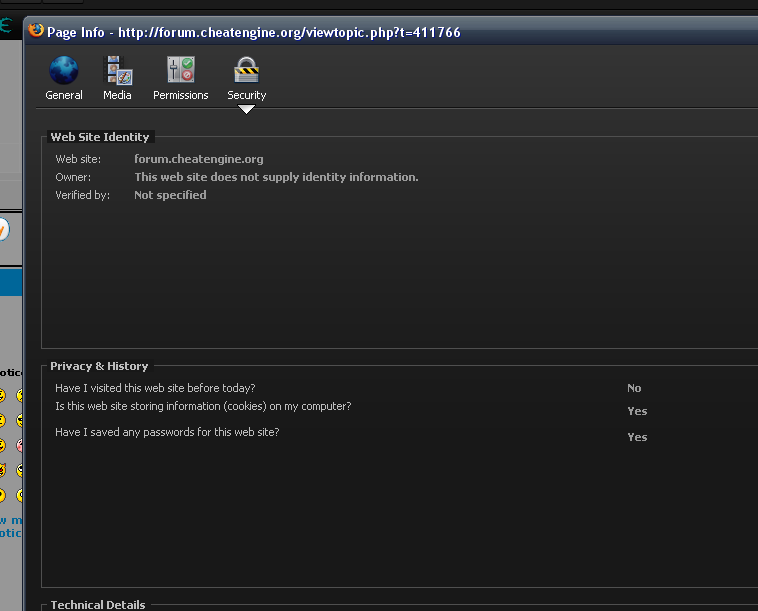This screenshot has height=611, width=758.
Task: Click the Web Site Identity group heading
Action: (x=100, y=137)
